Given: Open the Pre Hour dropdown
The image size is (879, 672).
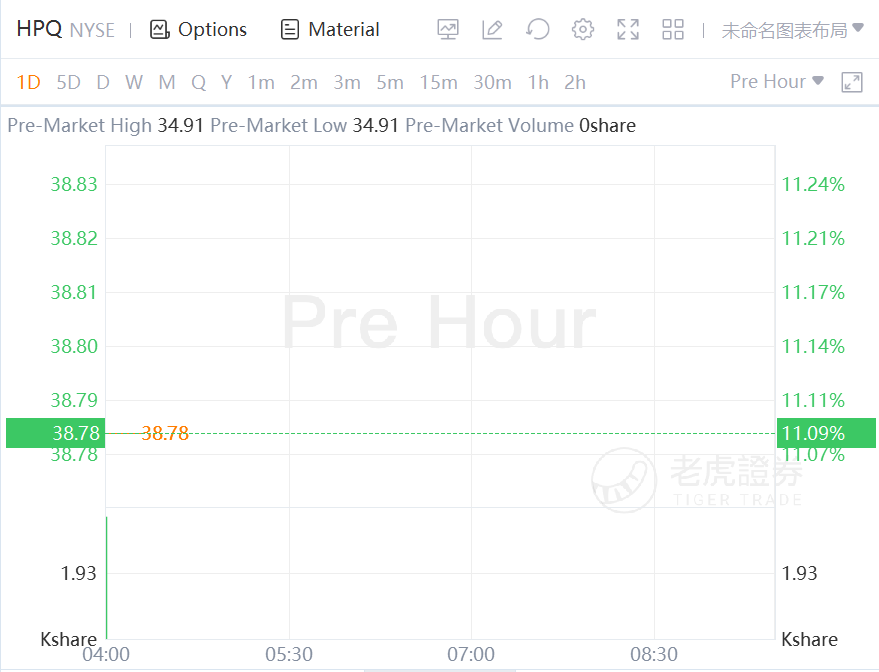Looking at the screenshot, I should click(x=777, y=81).
